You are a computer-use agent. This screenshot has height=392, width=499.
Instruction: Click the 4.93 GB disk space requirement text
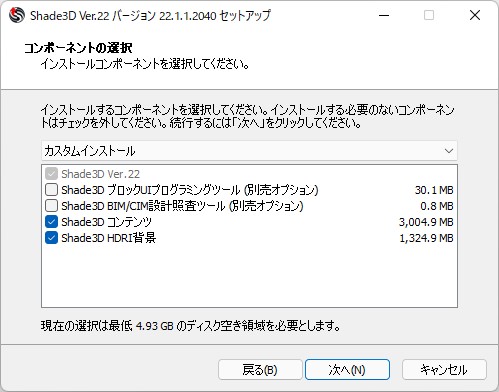click(x=190, y=326)
